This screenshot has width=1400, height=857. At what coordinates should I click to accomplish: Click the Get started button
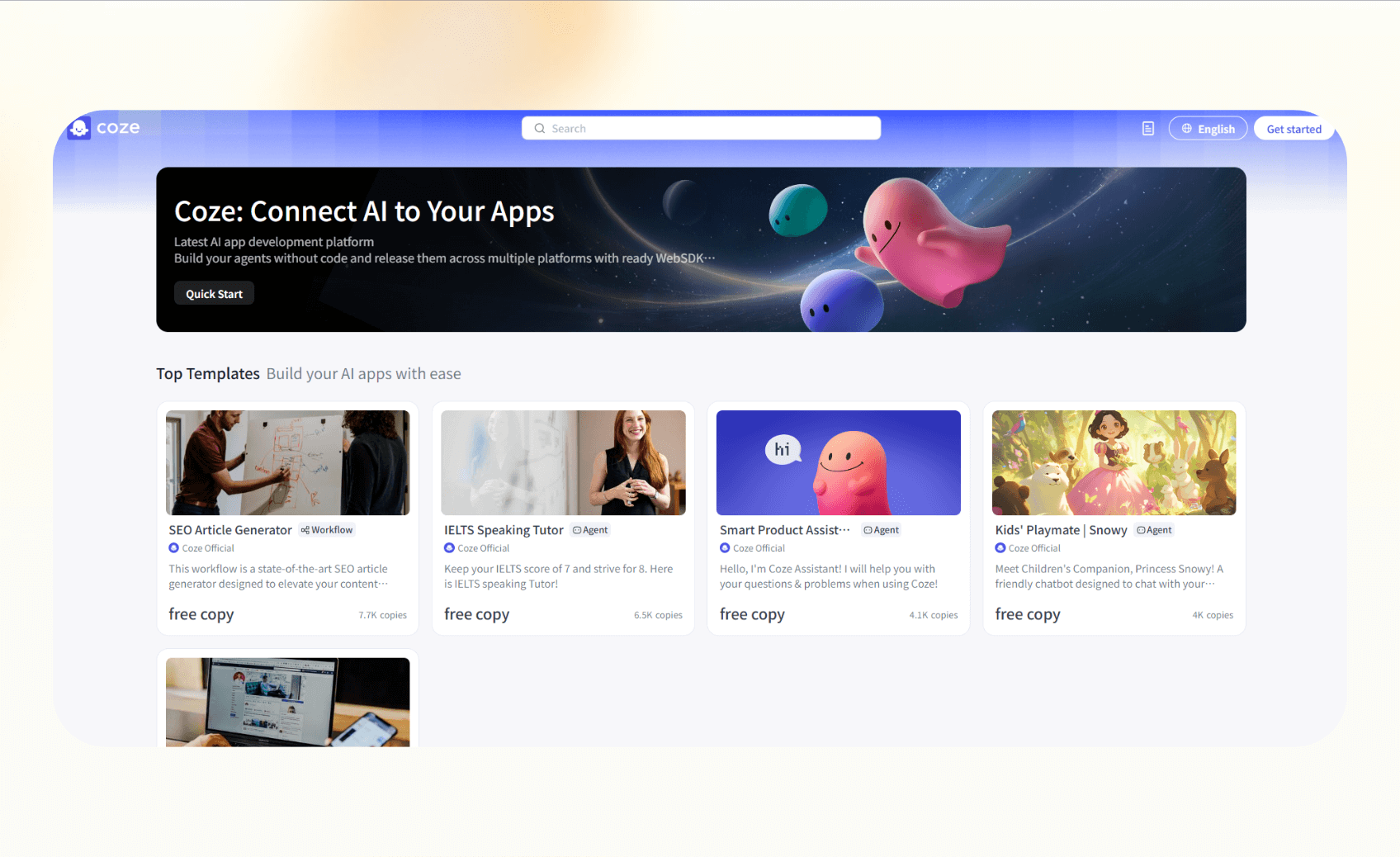click(1294, 129)
